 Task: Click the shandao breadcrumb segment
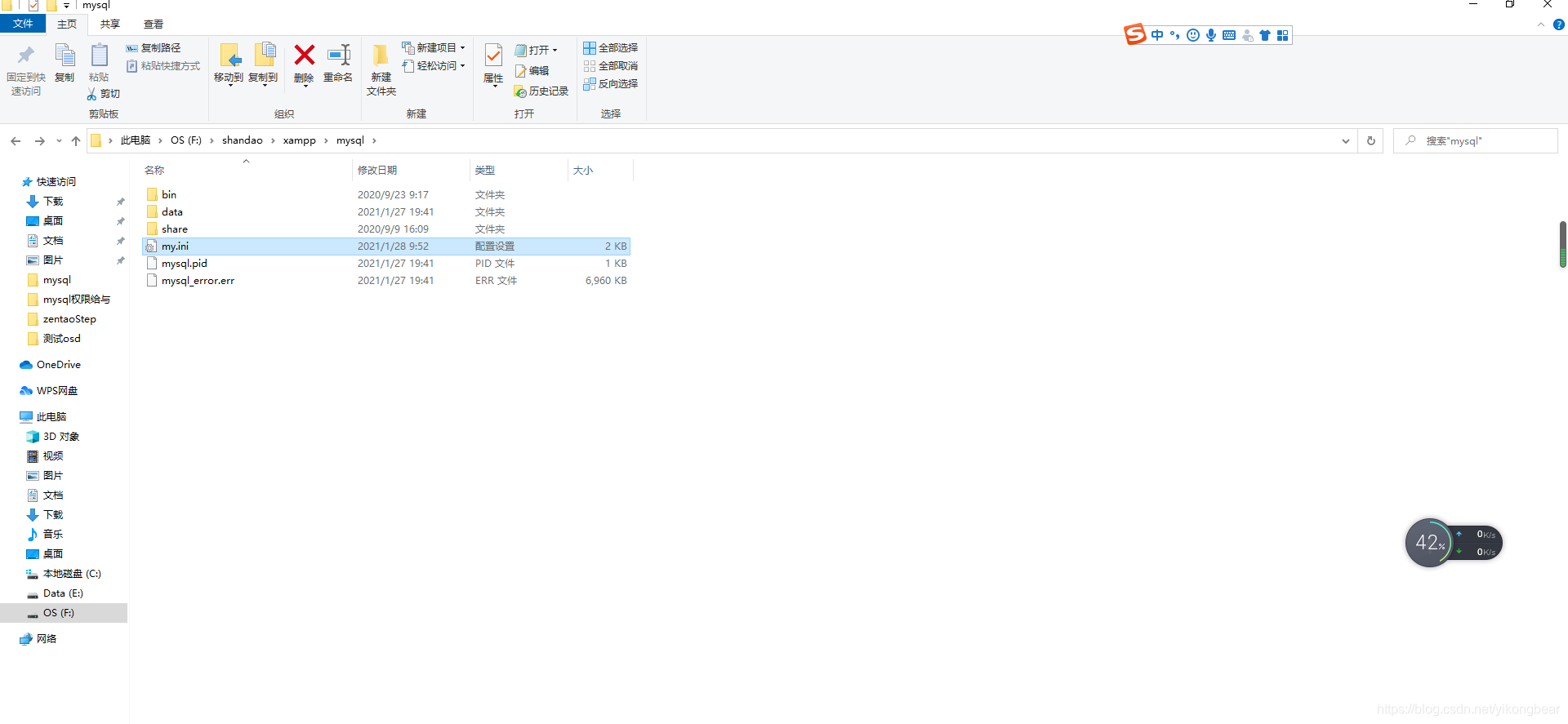click(x=243, y=140)
